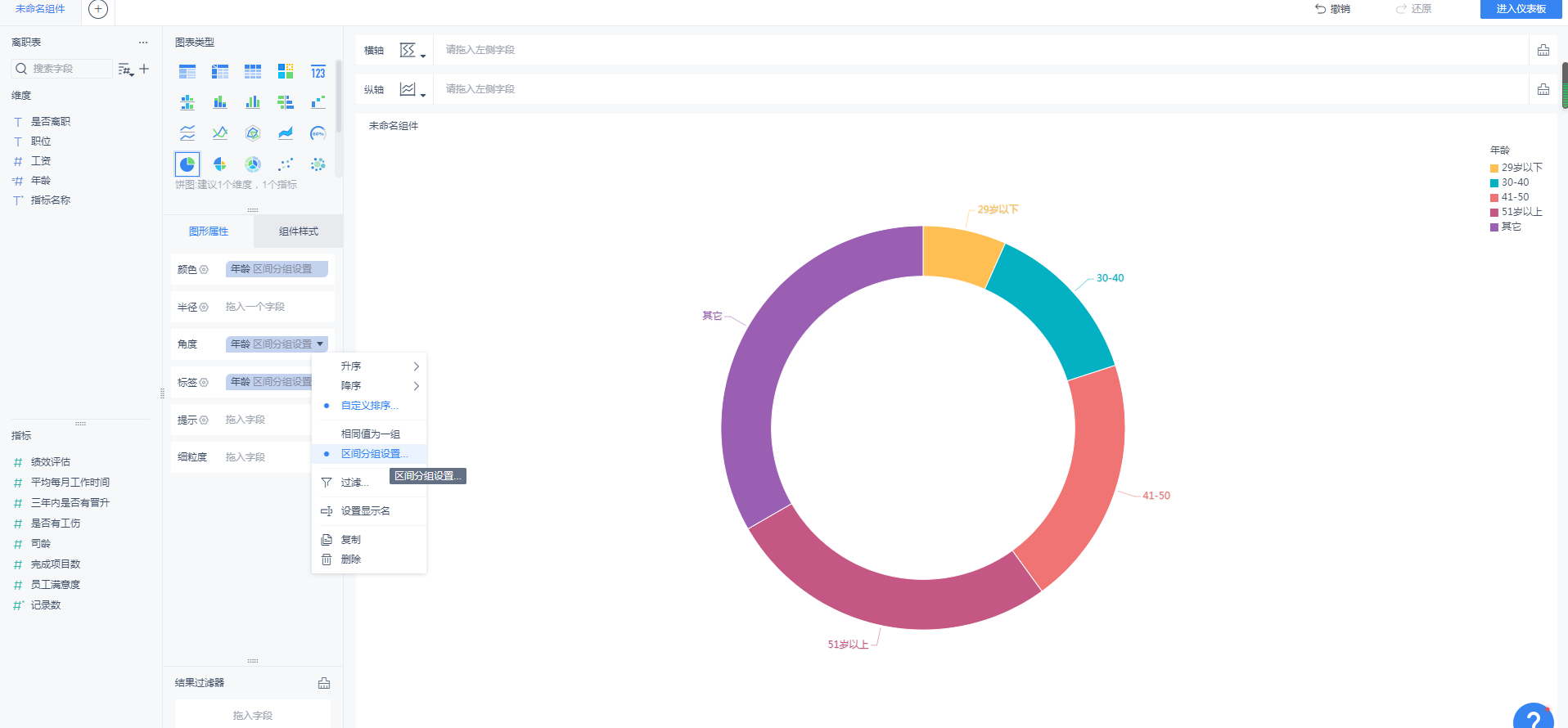
Task: Select the multi-layer sunburst pie chart type
Action: click(253, 164)
